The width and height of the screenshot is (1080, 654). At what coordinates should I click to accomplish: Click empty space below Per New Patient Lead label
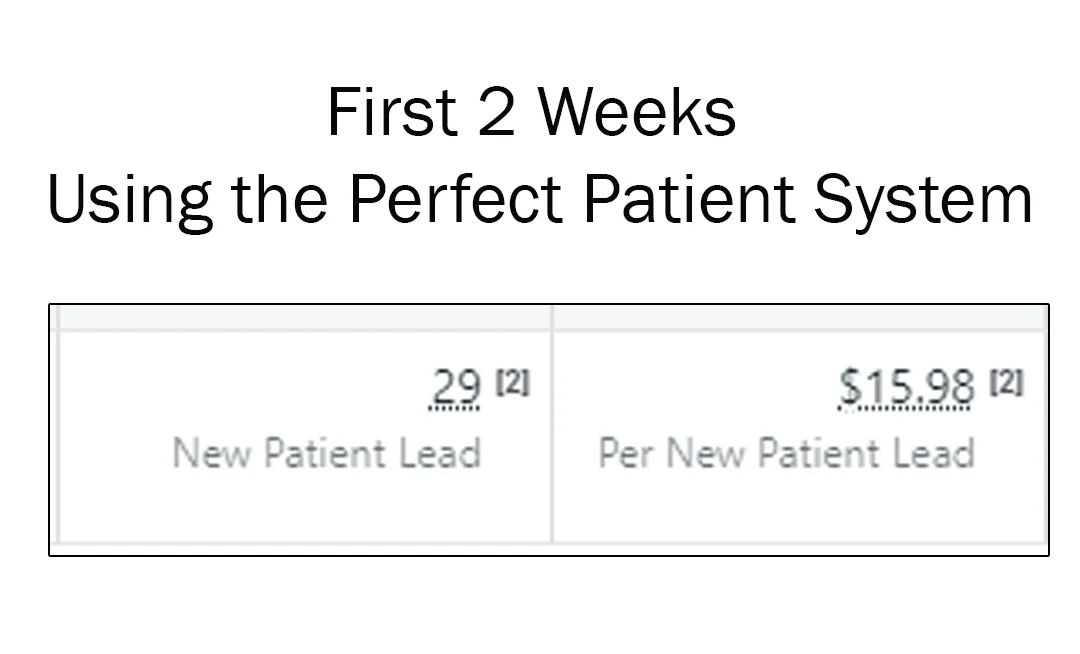pos(799,508)
